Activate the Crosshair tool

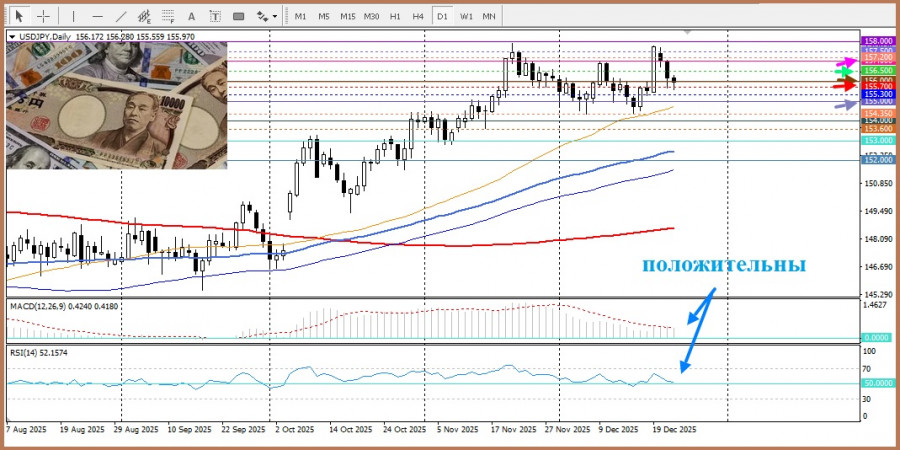44,16
